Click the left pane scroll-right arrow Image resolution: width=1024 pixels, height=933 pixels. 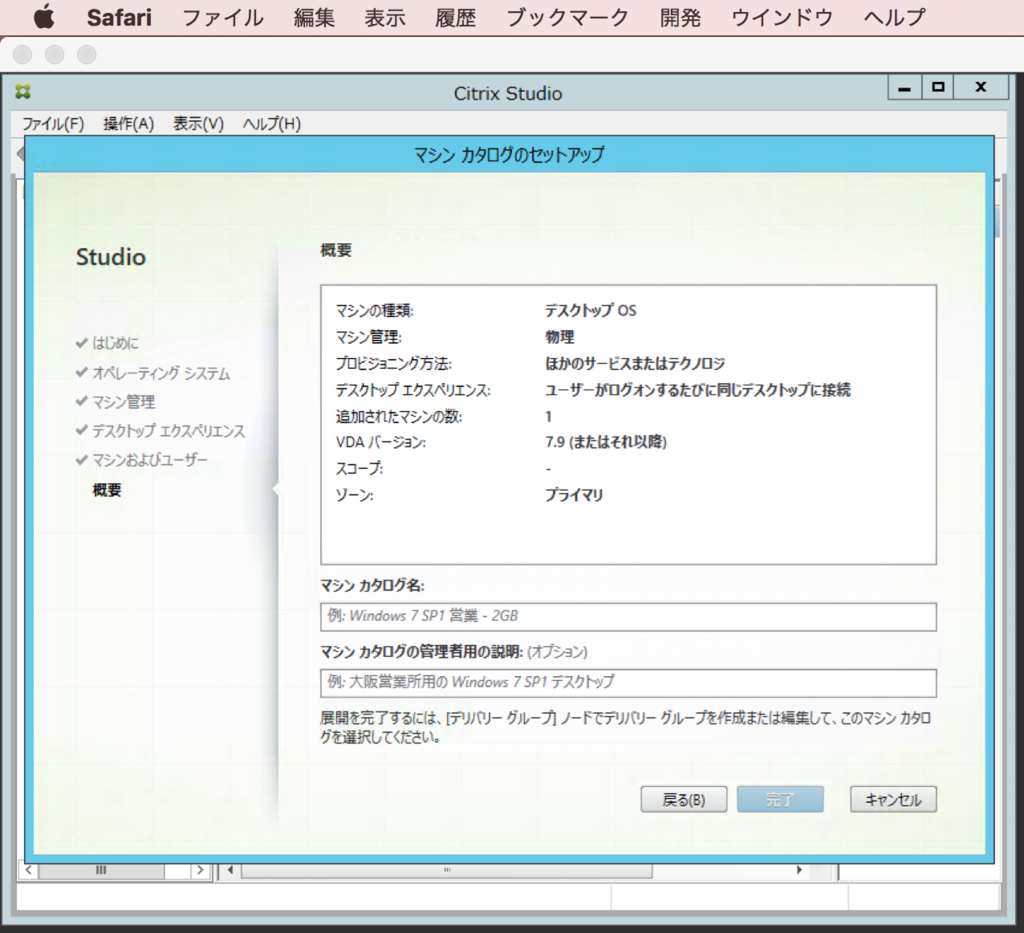click(x=200, y=870)
